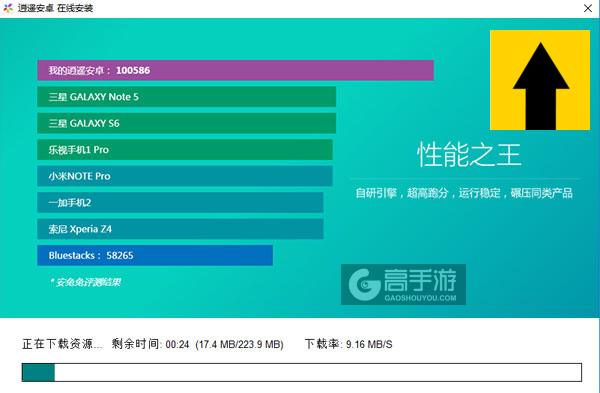
Task: Close the 逍遥安卓 installer window
Action: coord(588,8)
